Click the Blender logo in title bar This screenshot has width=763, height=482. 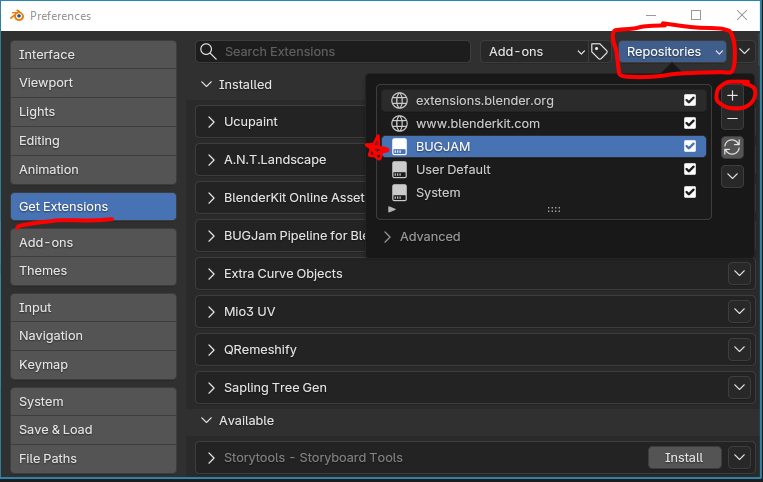point(15,16)
